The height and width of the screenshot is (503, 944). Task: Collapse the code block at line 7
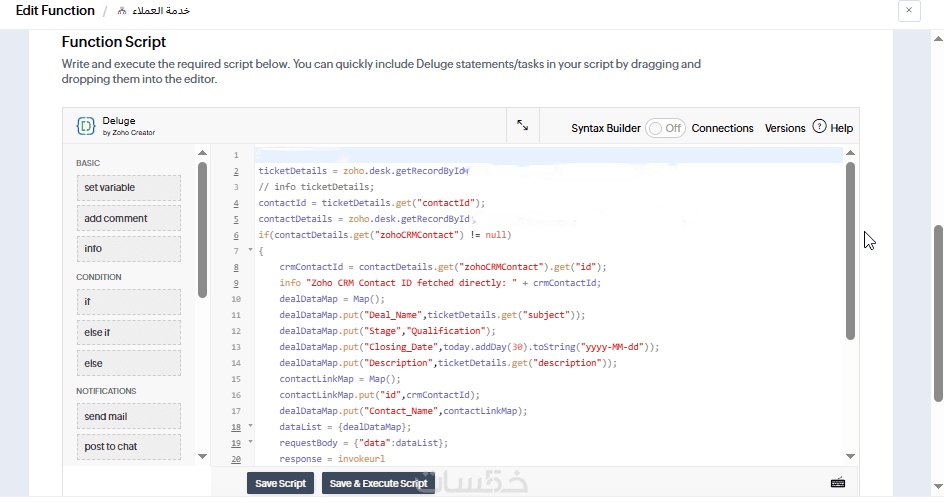tap(250, 251)
